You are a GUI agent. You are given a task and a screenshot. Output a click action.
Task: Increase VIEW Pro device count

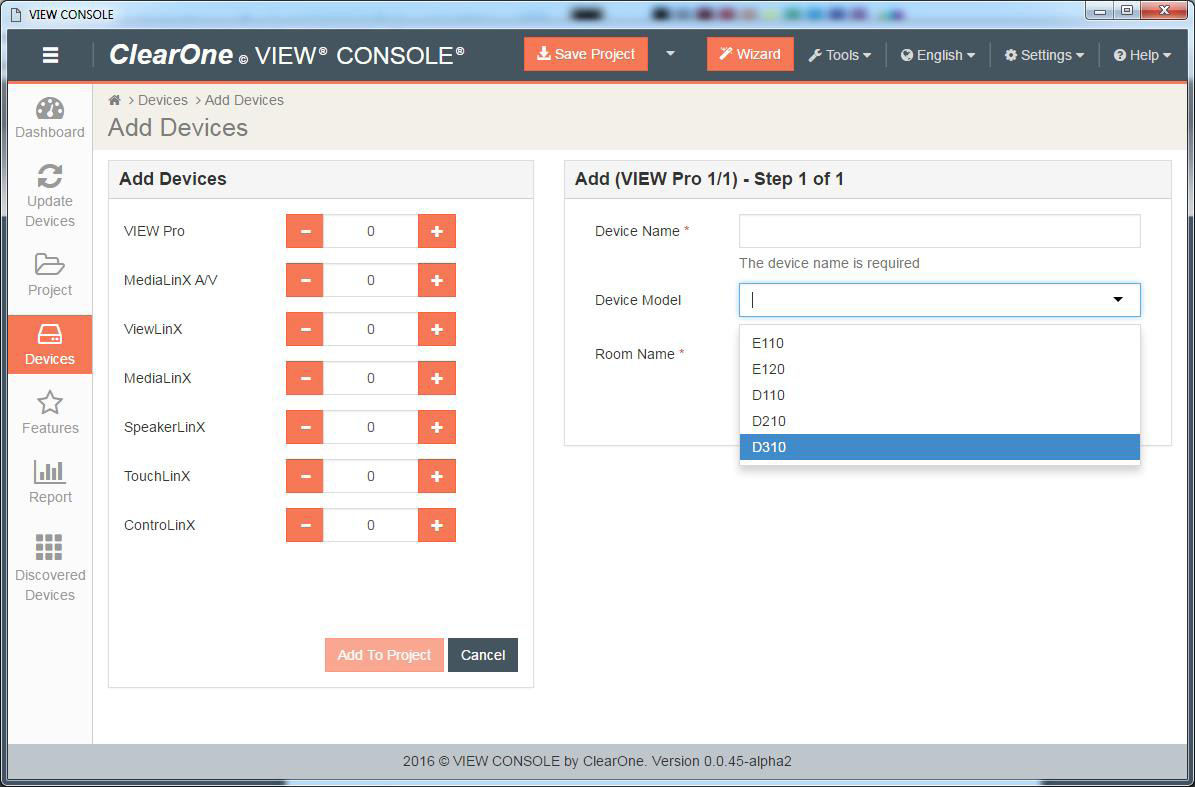[437, 231]
